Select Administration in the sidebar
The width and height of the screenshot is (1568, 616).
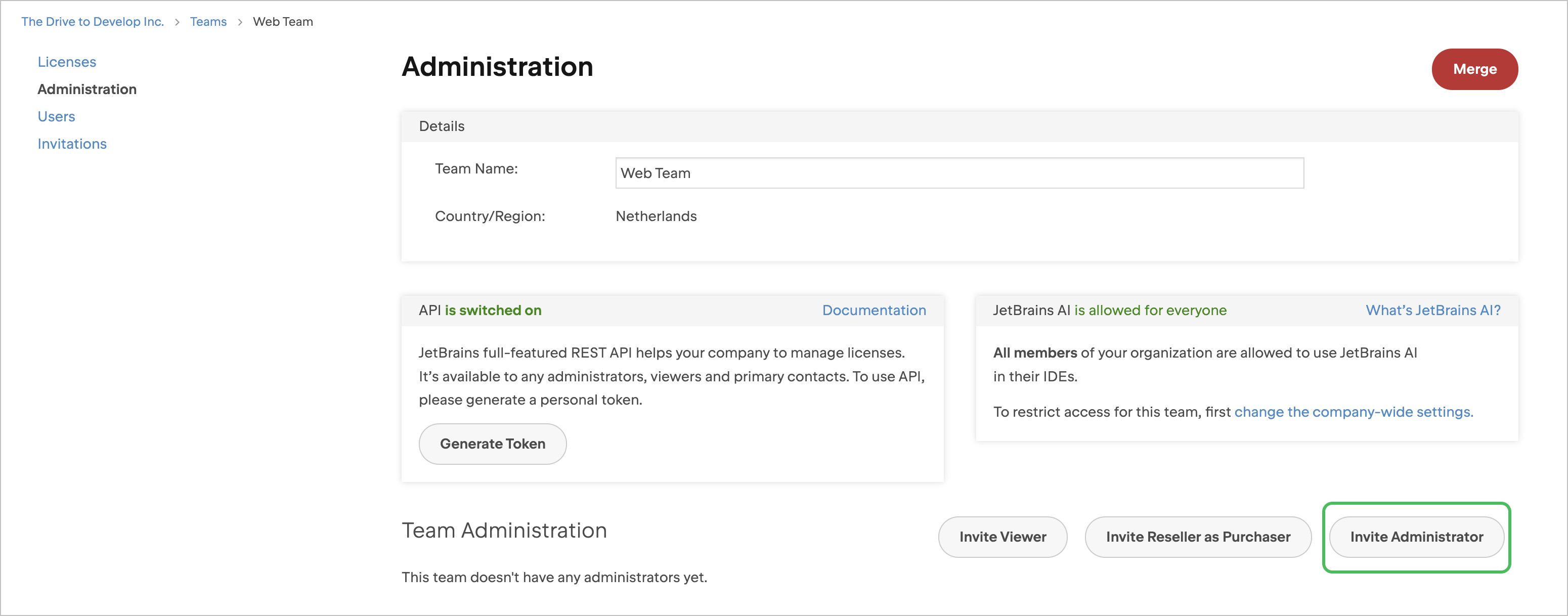87,90
